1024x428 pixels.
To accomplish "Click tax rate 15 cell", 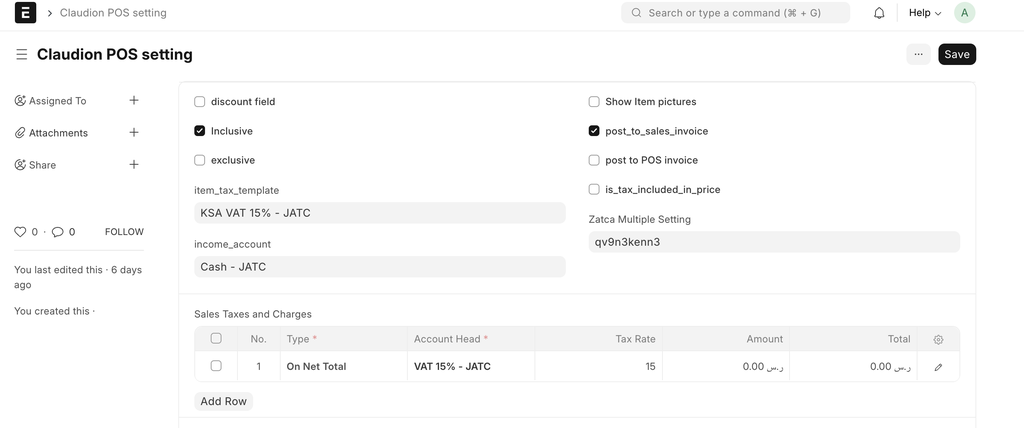I will click(x=598, y=367).
